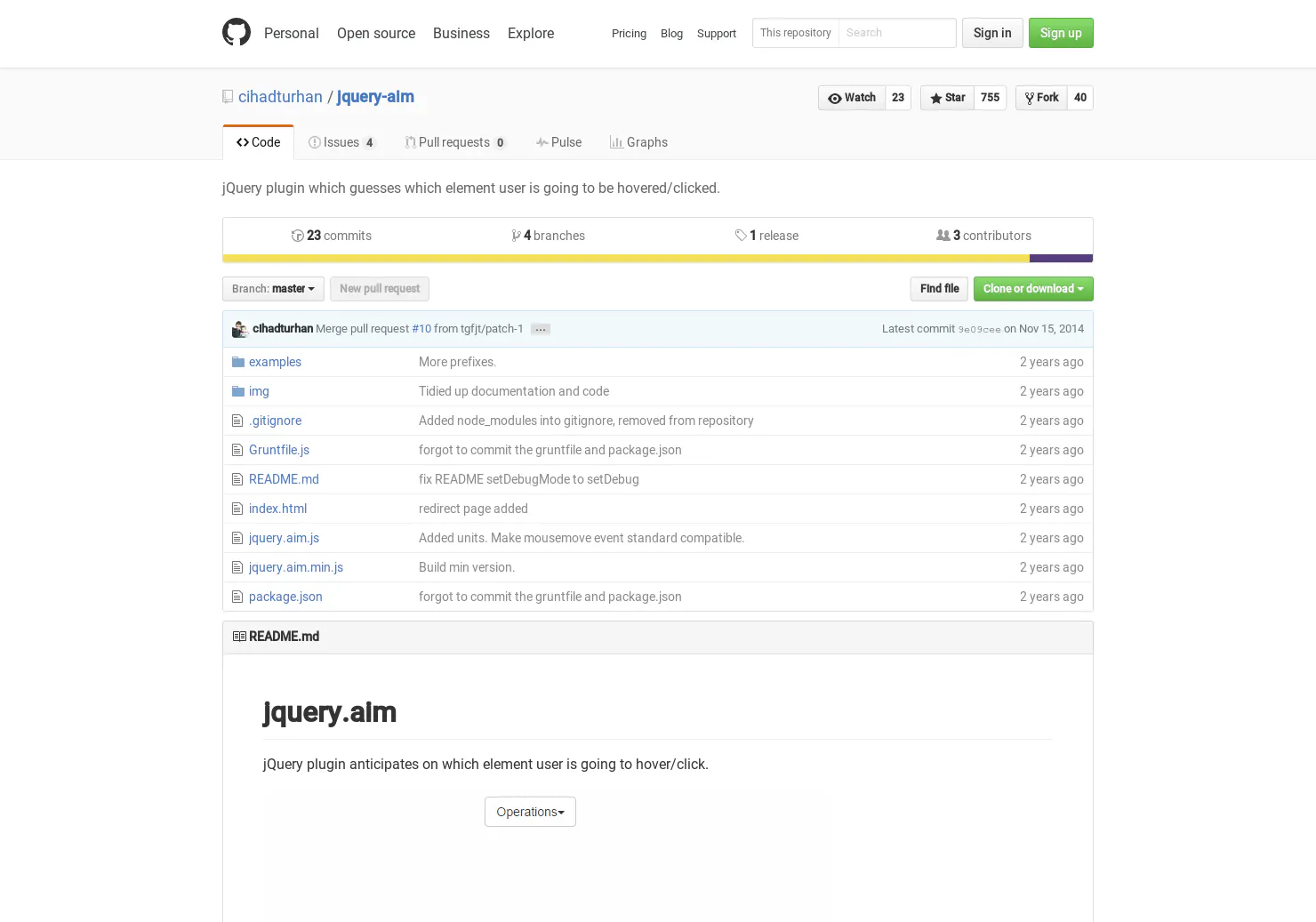Switch to the Code tab
Image resolution: width=1316 pixels, height=922 pixels.
point(258,142)
